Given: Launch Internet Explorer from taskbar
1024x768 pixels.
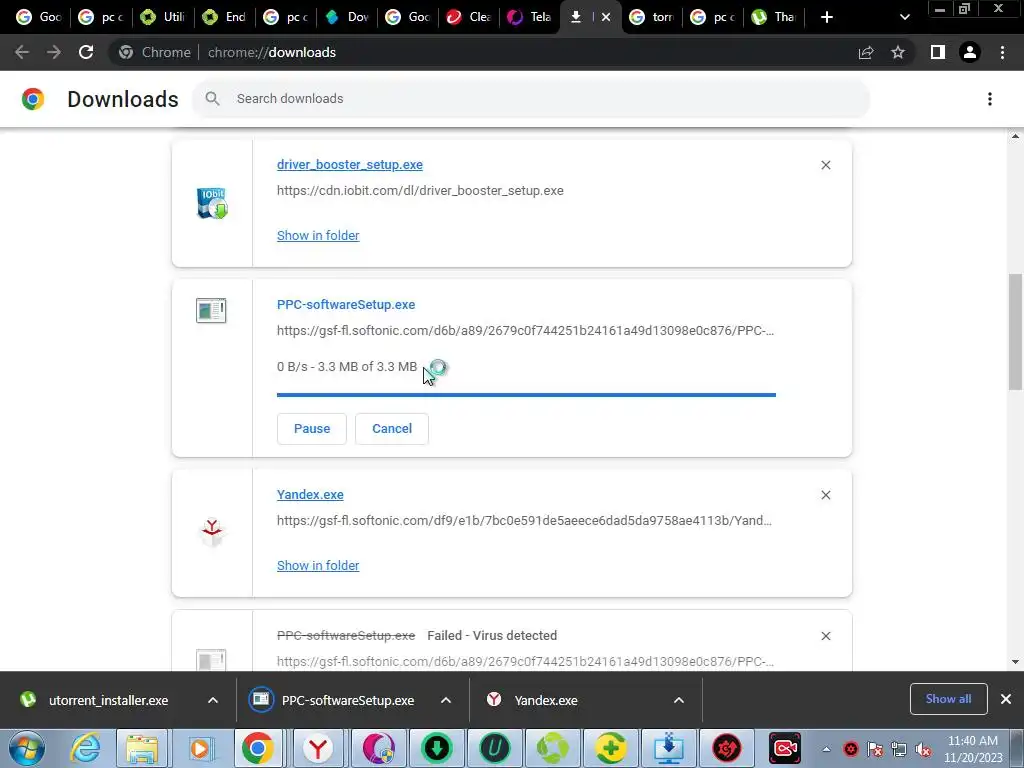Looking at the screenshot, I should 86,748.
